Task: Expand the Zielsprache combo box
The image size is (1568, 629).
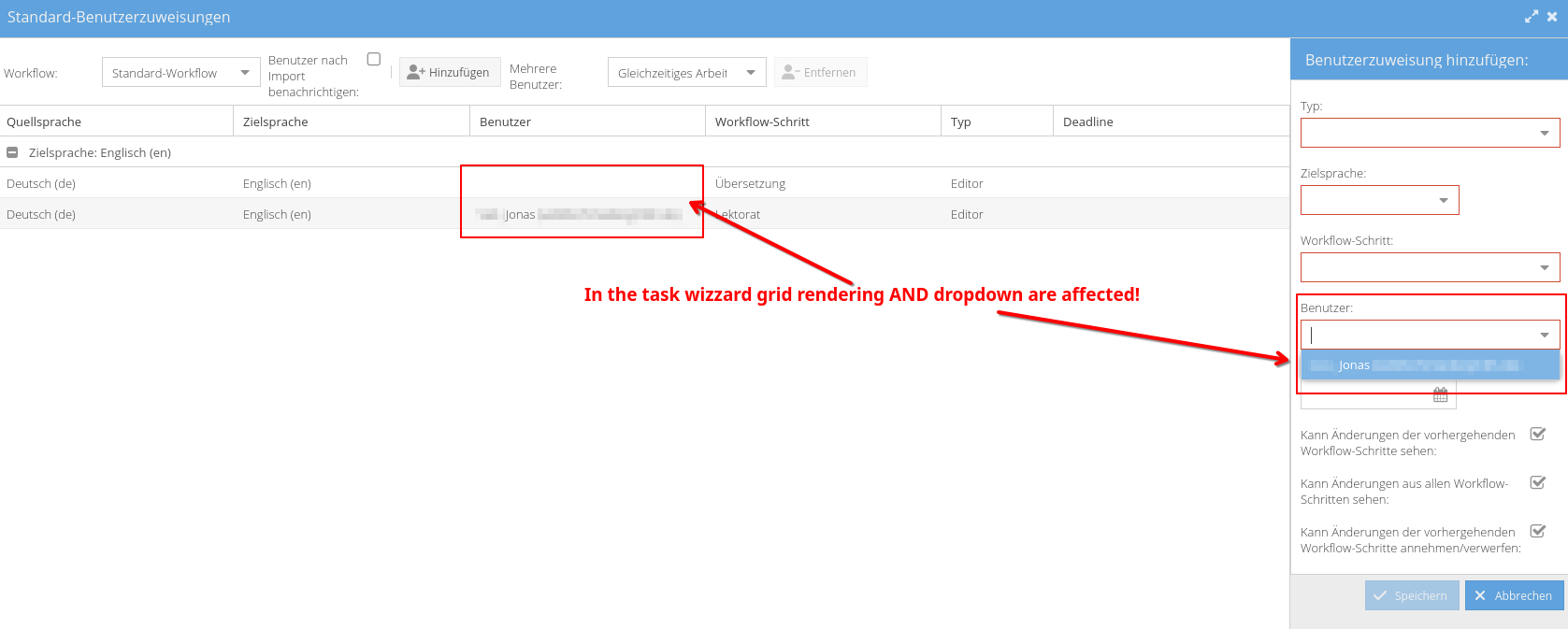Action: 1444,201
